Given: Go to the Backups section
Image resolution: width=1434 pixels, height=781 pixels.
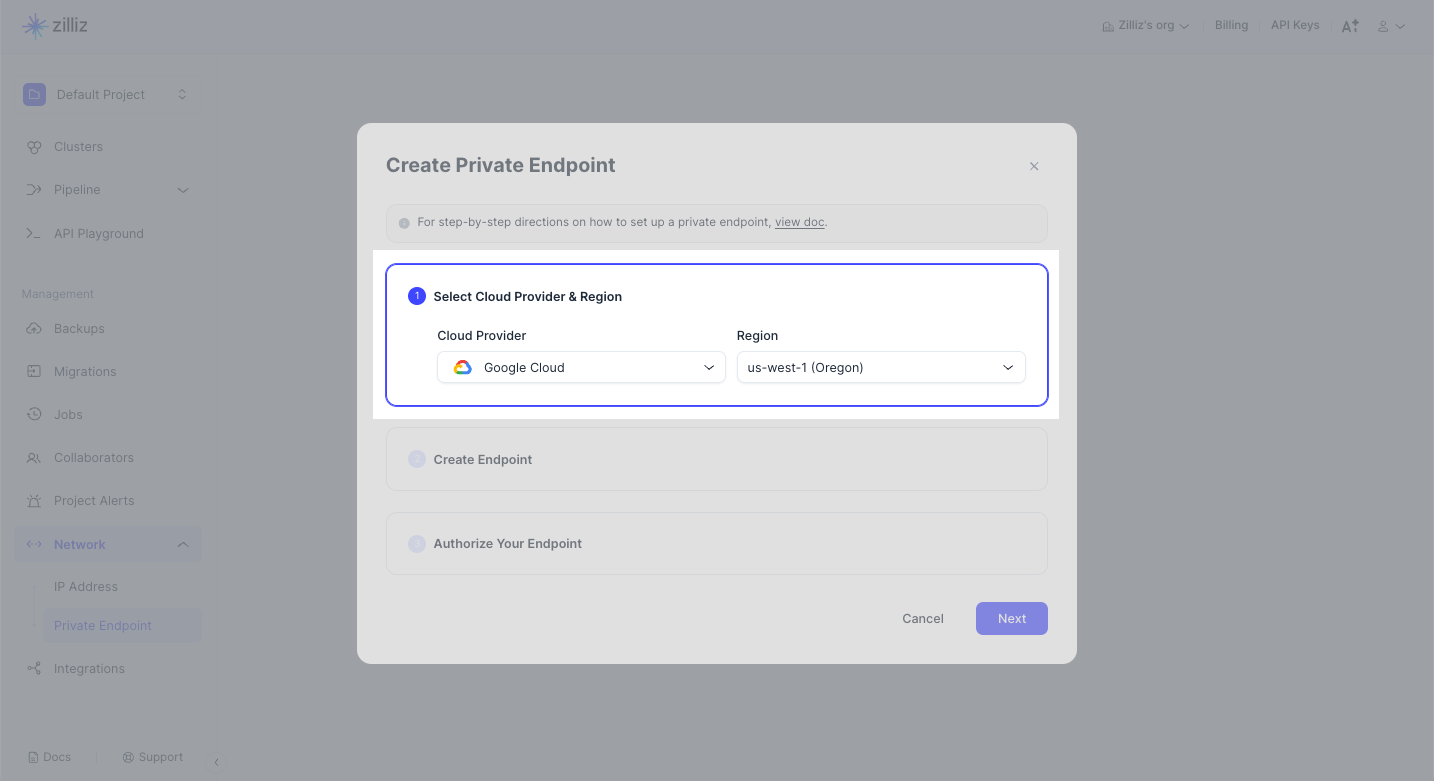Looking at the screenshot, I should pos(79,329).
